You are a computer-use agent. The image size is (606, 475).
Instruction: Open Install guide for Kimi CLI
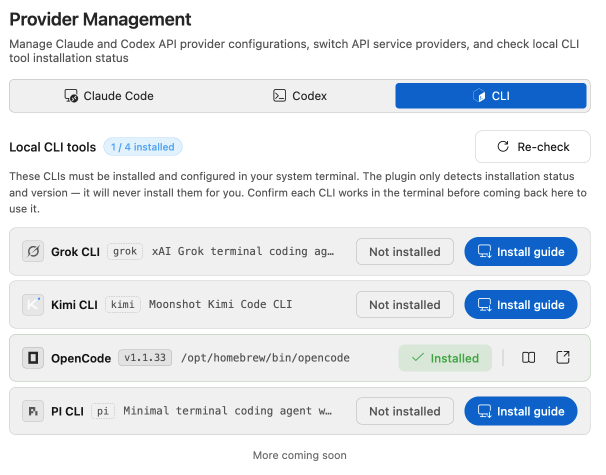click(521, 305)
